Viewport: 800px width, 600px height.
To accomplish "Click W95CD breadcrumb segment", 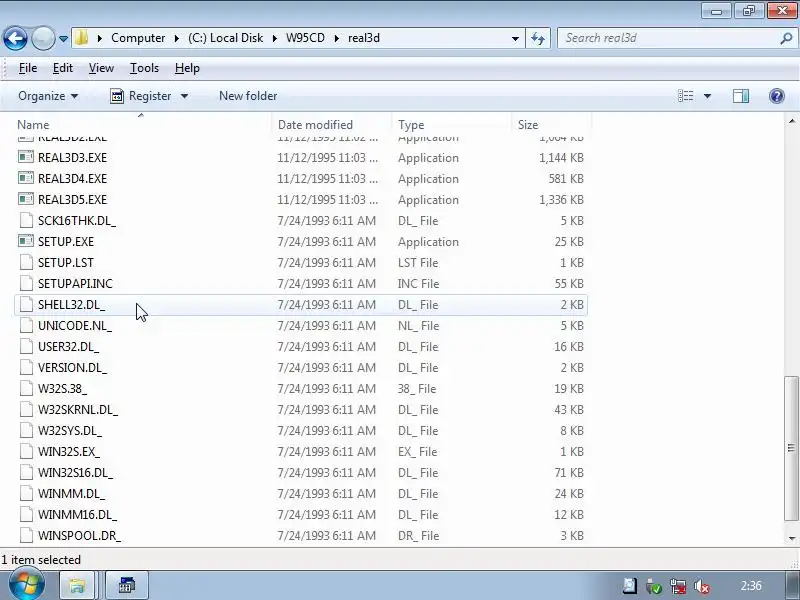I will (305, 38).
